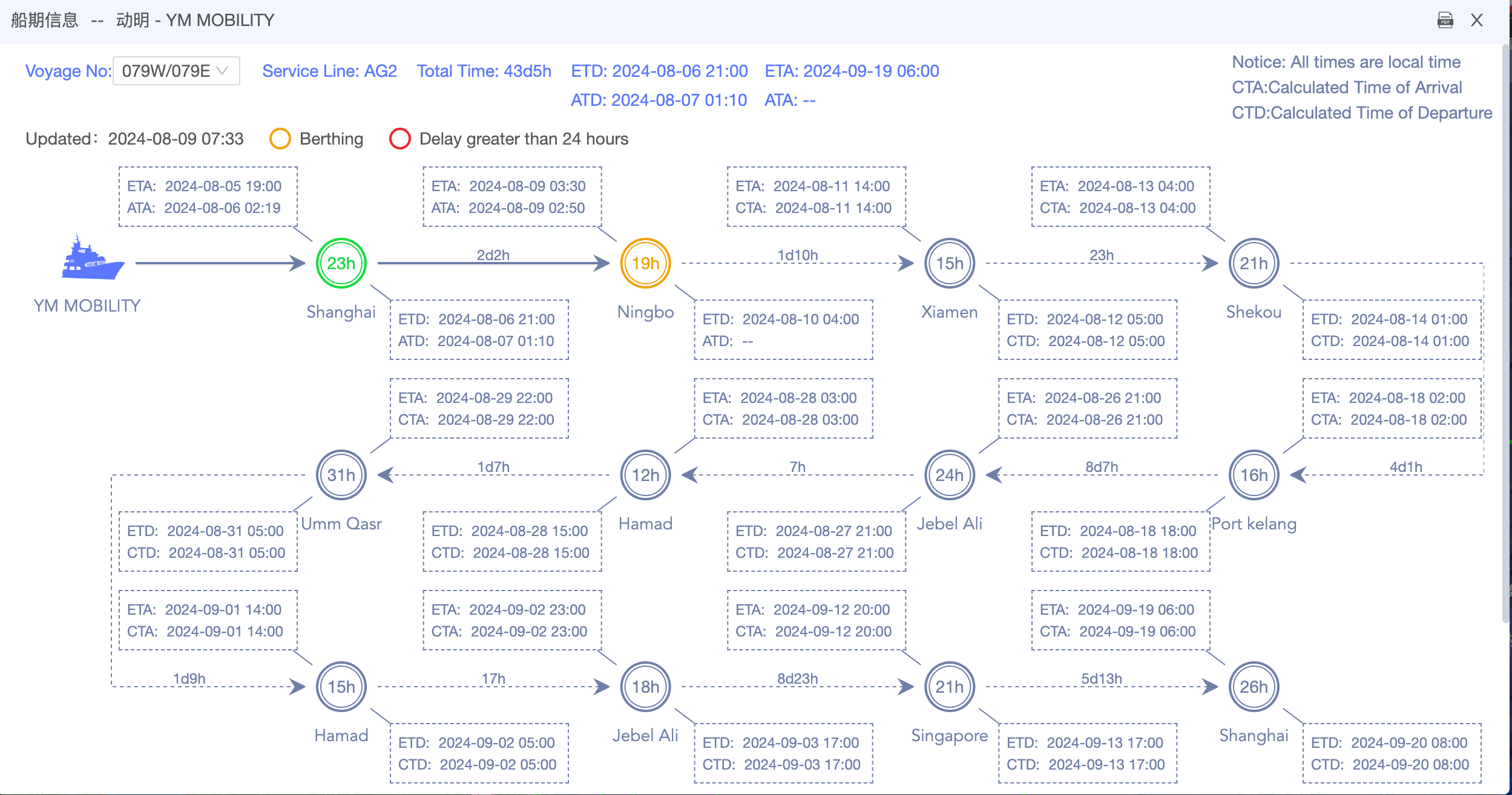Select the Singapore 21h port circle
The width and height of the screenshot is (1512, 795).
click(x=950, y=687)
